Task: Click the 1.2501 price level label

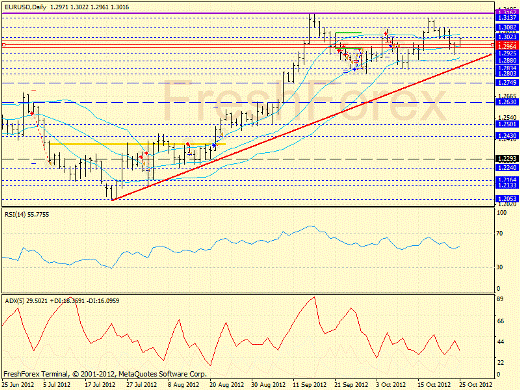Action: 507,124
